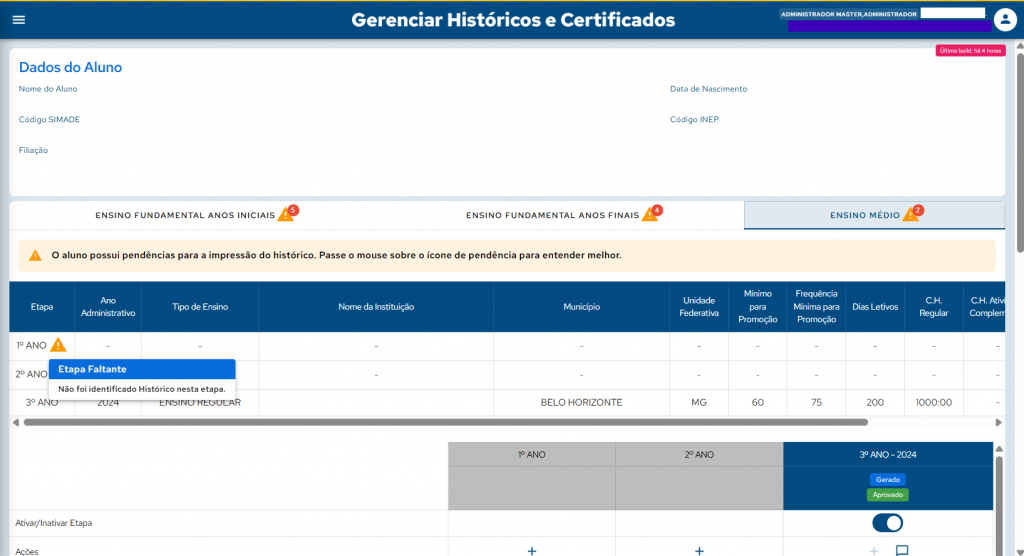Click the plus icon under 2º ANO column
This screenshot has width=1024, height=556.
699,550
